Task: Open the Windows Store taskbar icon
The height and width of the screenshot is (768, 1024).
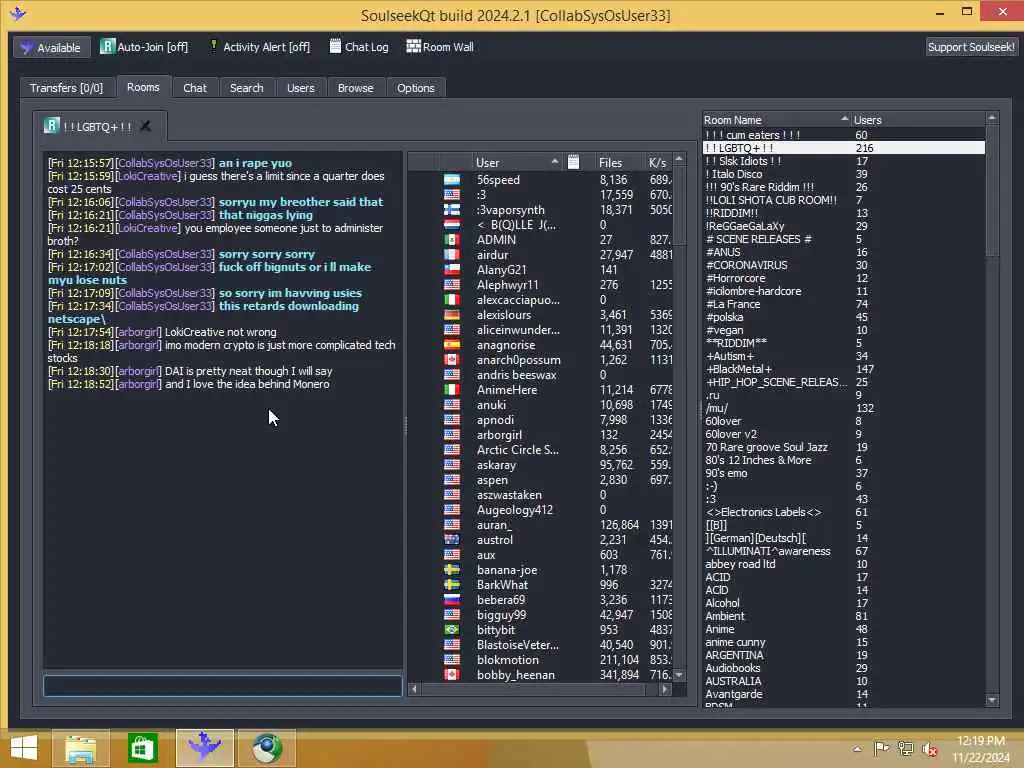Action: click(x=142, y=748)
